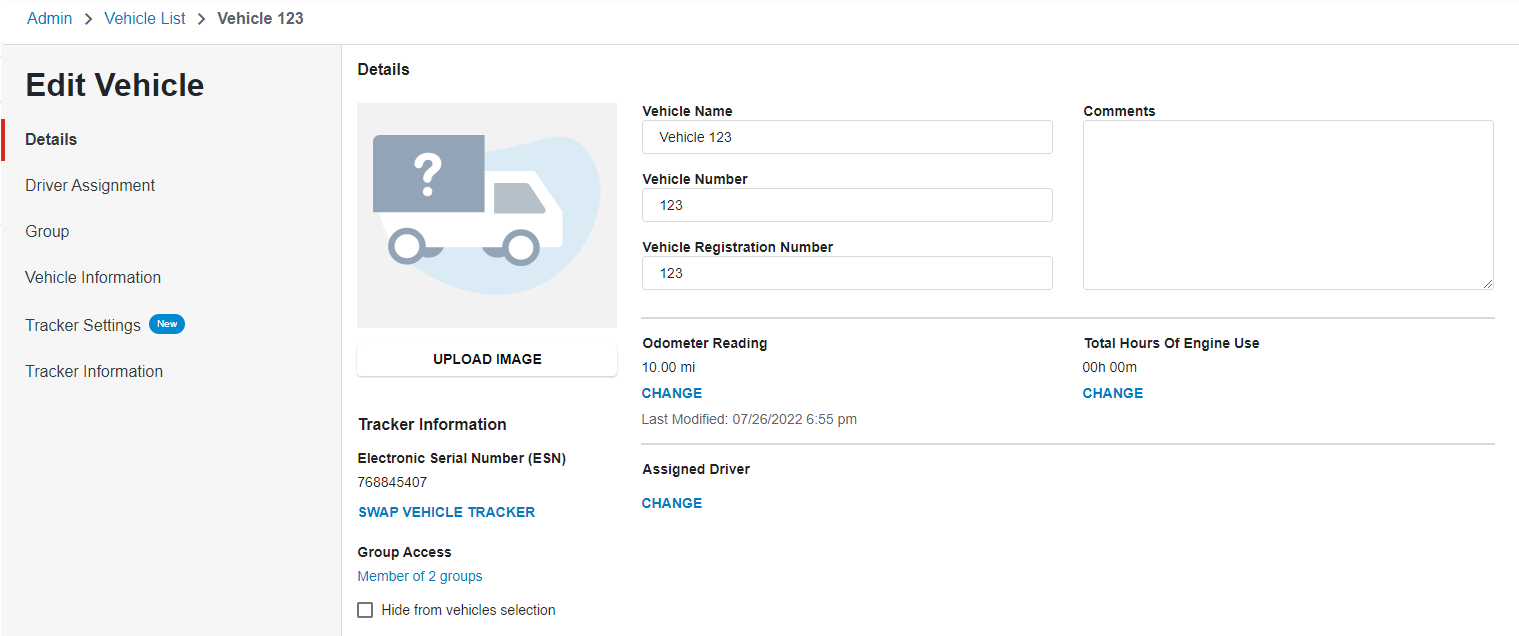Viewport: 1519px width, 636px height.
Task: Change the Assigned Driver
Action: tap(672, 503)
